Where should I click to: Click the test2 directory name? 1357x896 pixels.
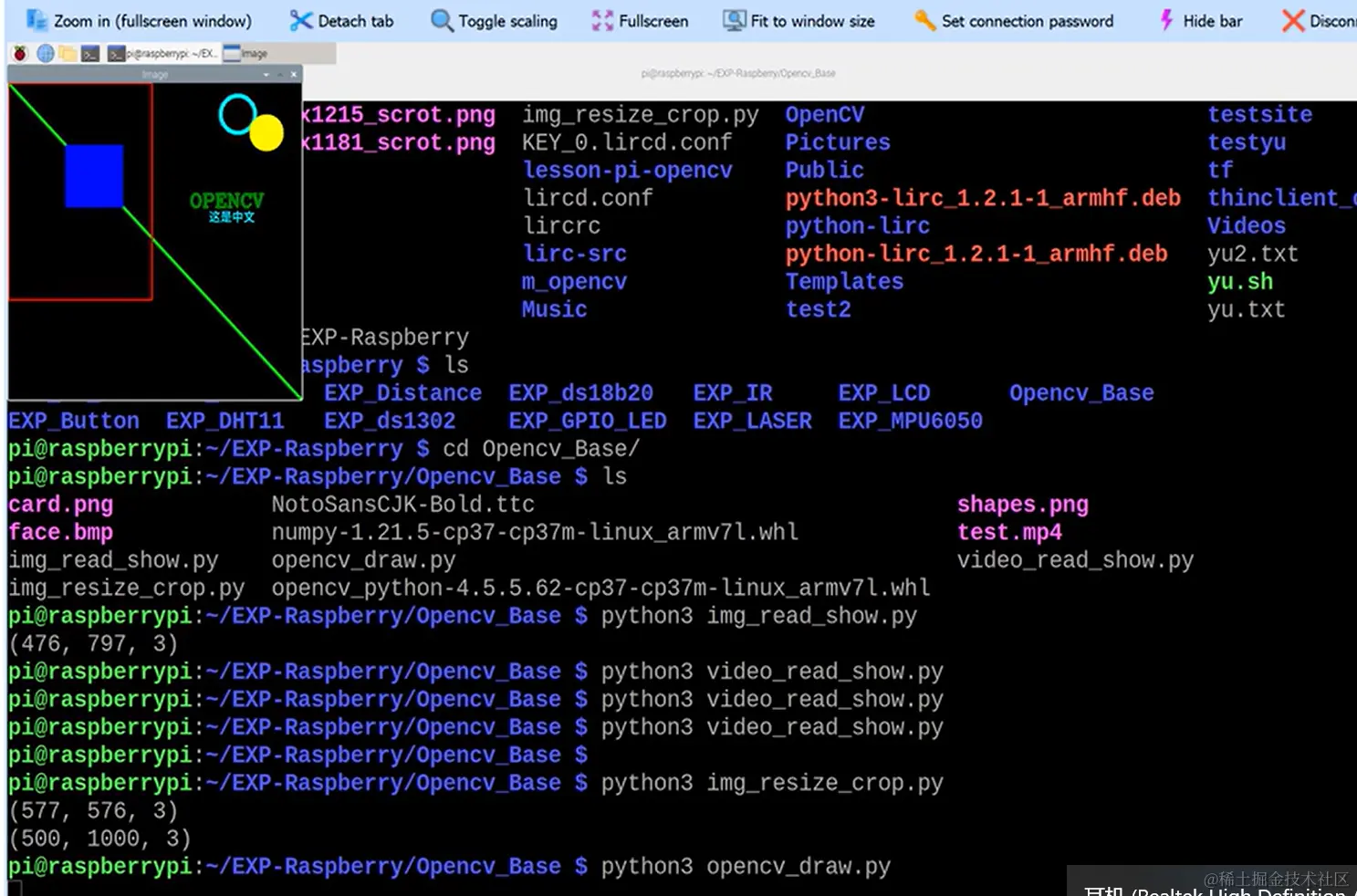coord(819,309)
